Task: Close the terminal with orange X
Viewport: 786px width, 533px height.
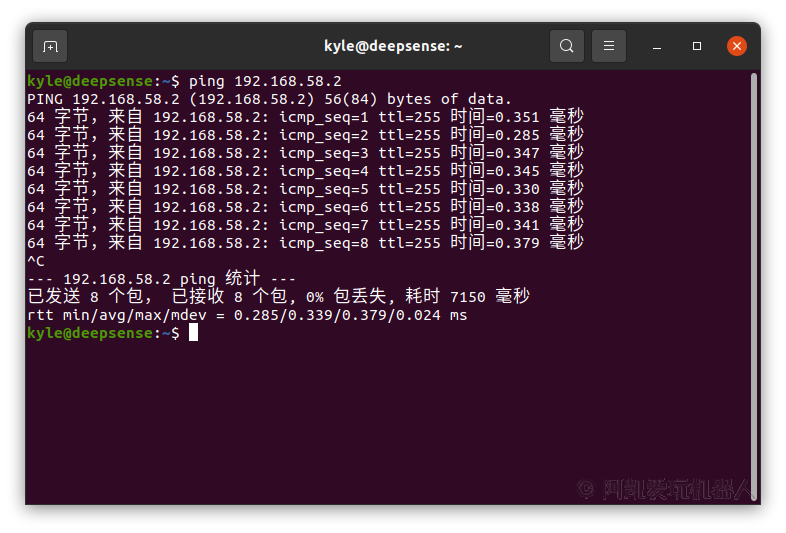Action: tap(737, 46)
